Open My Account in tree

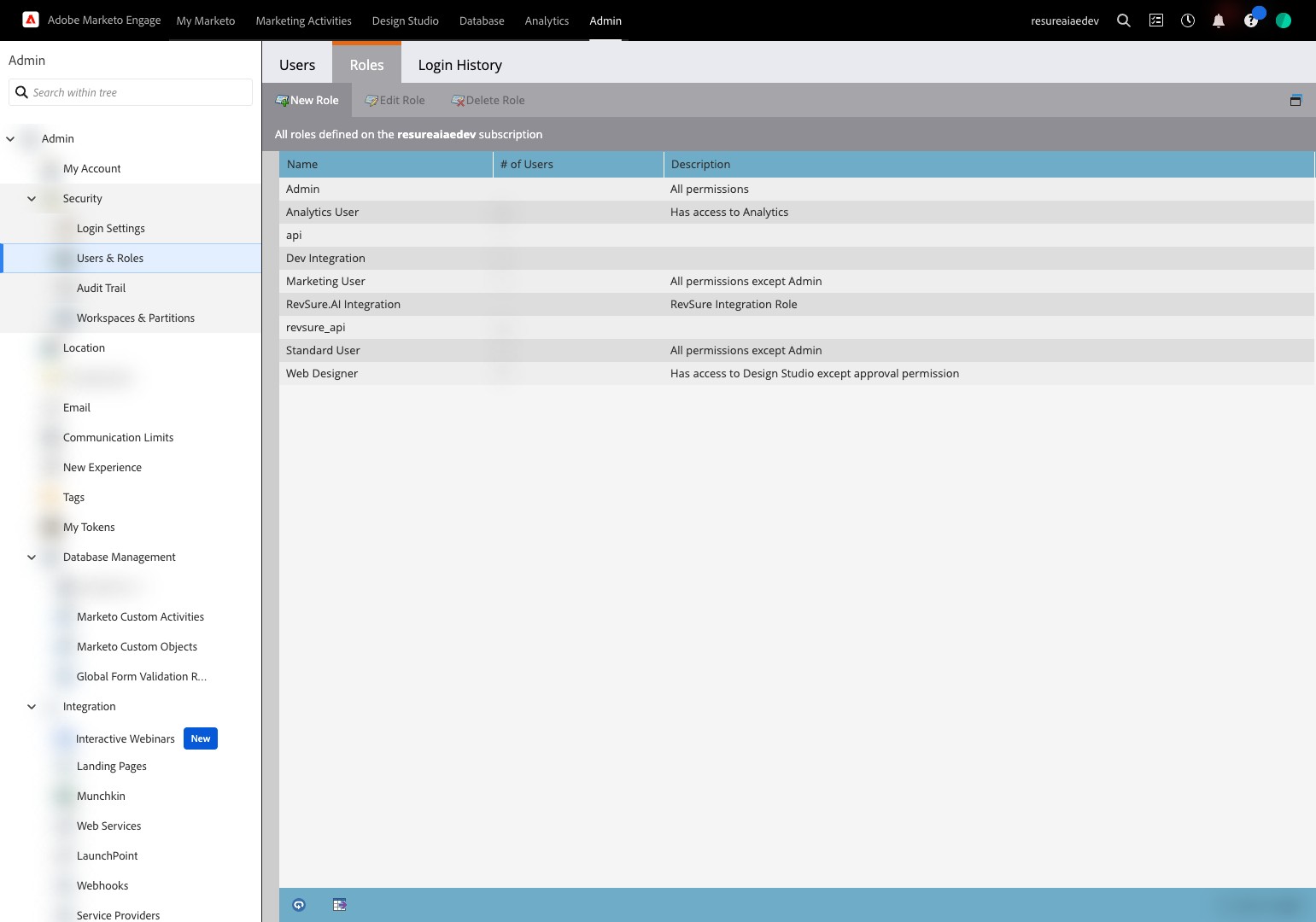click(x=92, y=168)
